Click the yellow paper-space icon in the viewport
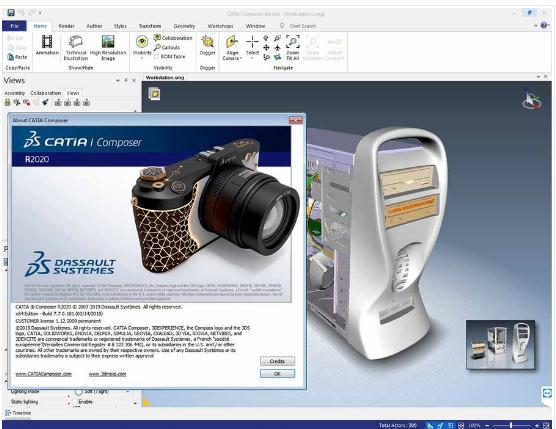The height and width of the screenshot is (429, 556). pyautogui.click(x=155, y=94)
